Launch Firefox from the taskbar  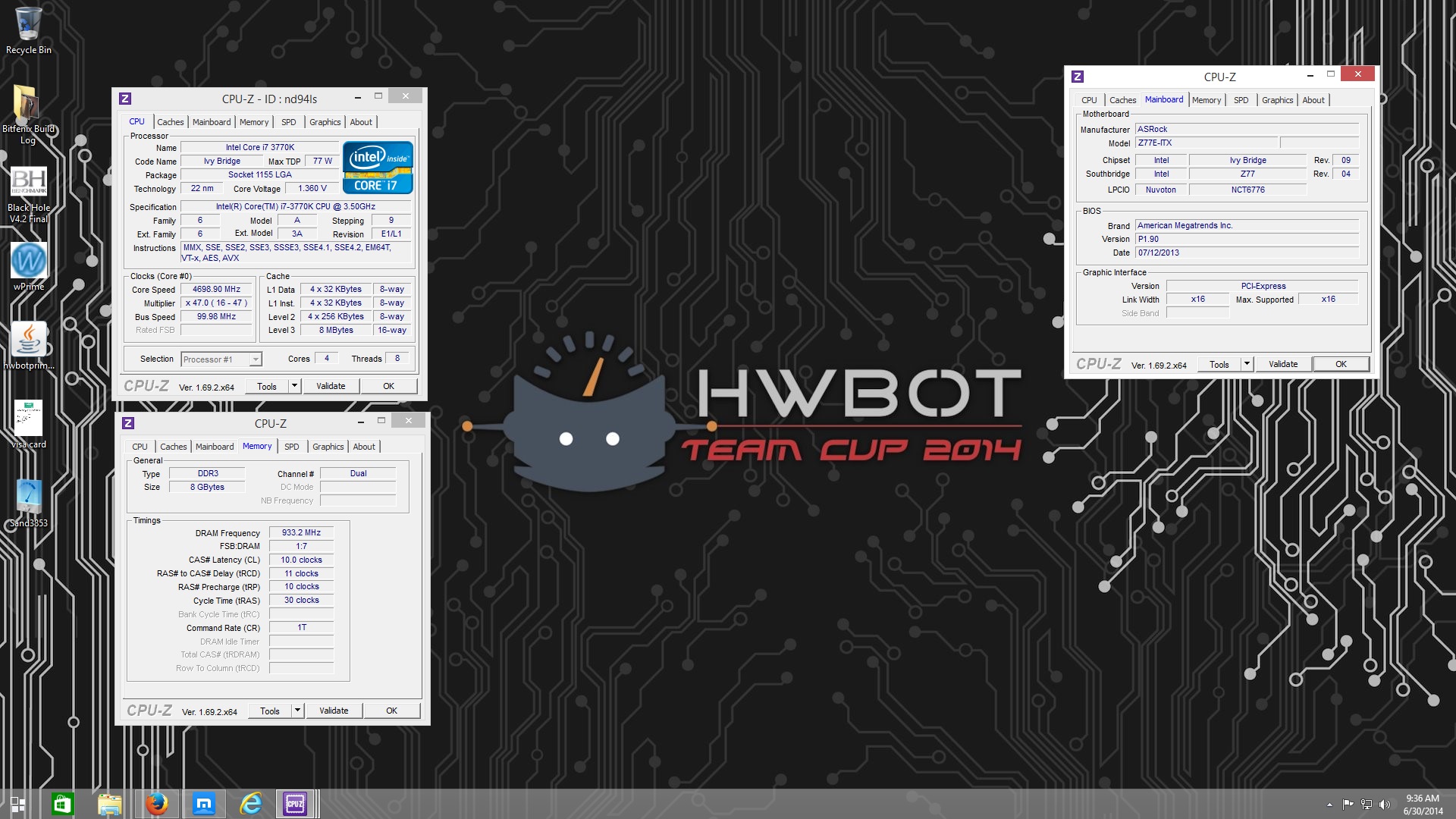click(157, 804)
